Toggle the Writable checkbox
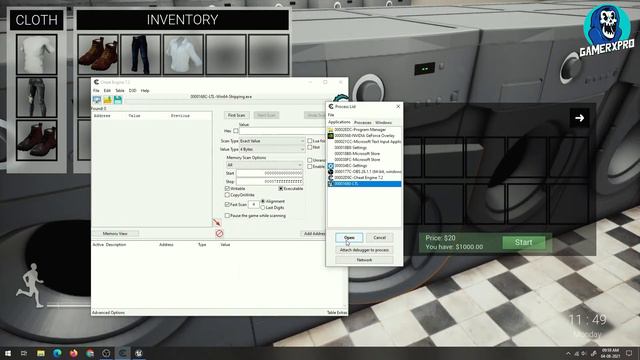The width and height of the screenshot is (640, 360). (x=227, y=189)
